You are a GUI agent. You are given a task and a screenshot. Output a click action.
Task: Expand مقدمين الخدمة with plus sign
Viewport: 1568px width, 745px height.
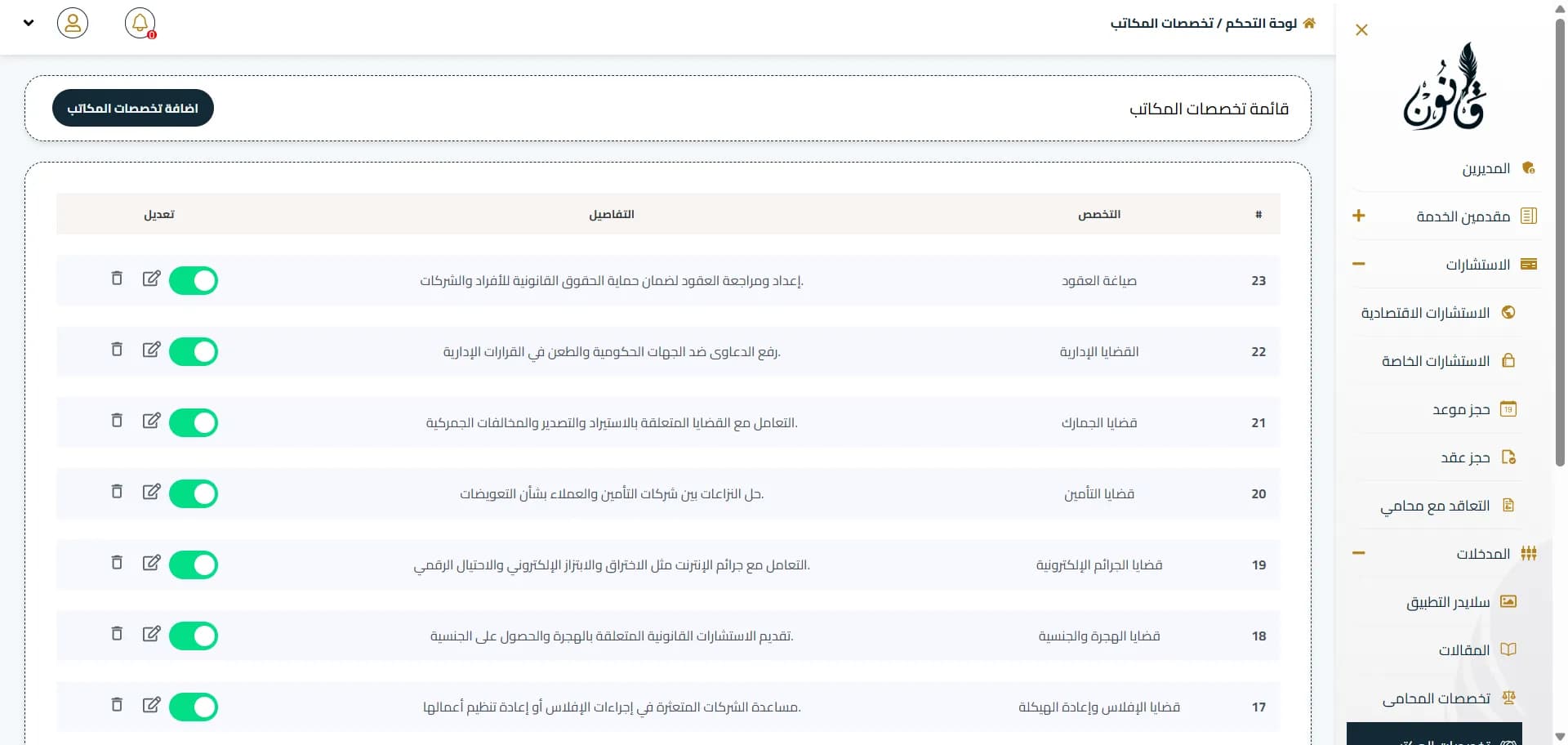tap(1359, 216)
